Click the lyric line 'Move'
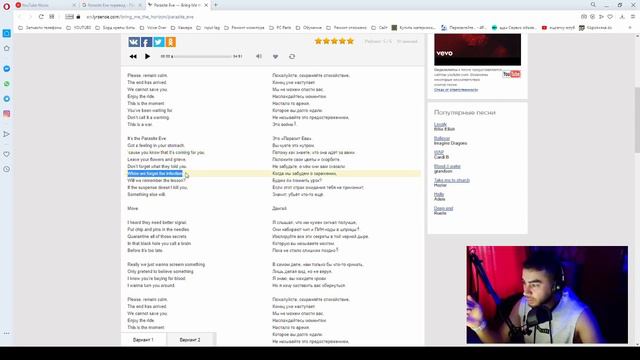640x360 pixels. [x=133, y=209]
